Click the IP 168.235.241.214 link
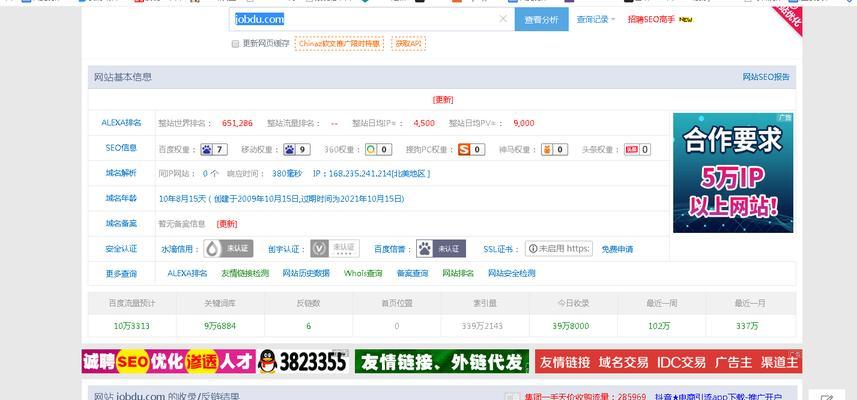 point(371,174)
